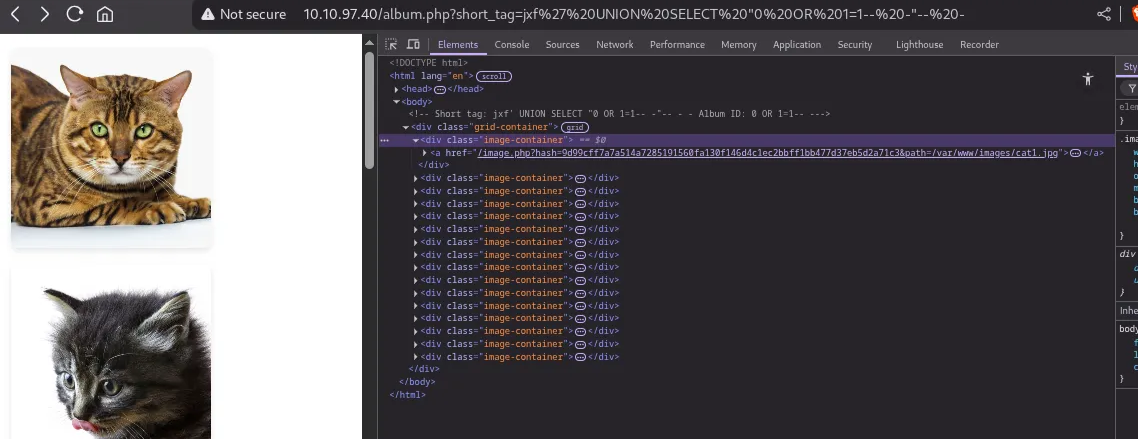Toggle the grid badge on grid-container
The width and height of the screenshot is (1138, 439).
(x=574, y=128)
